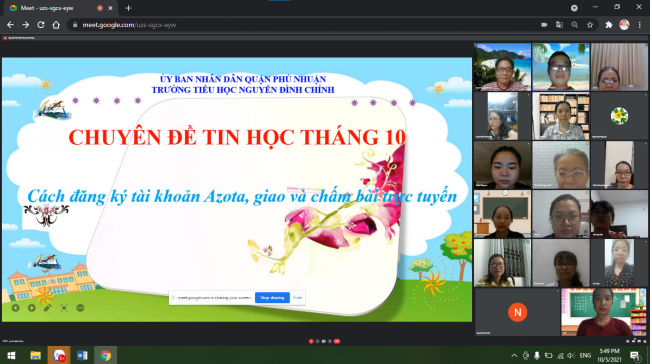This screenshot has height=364, width=652.
Task: View site lock info icon
Action: click(x=75, y=25)
